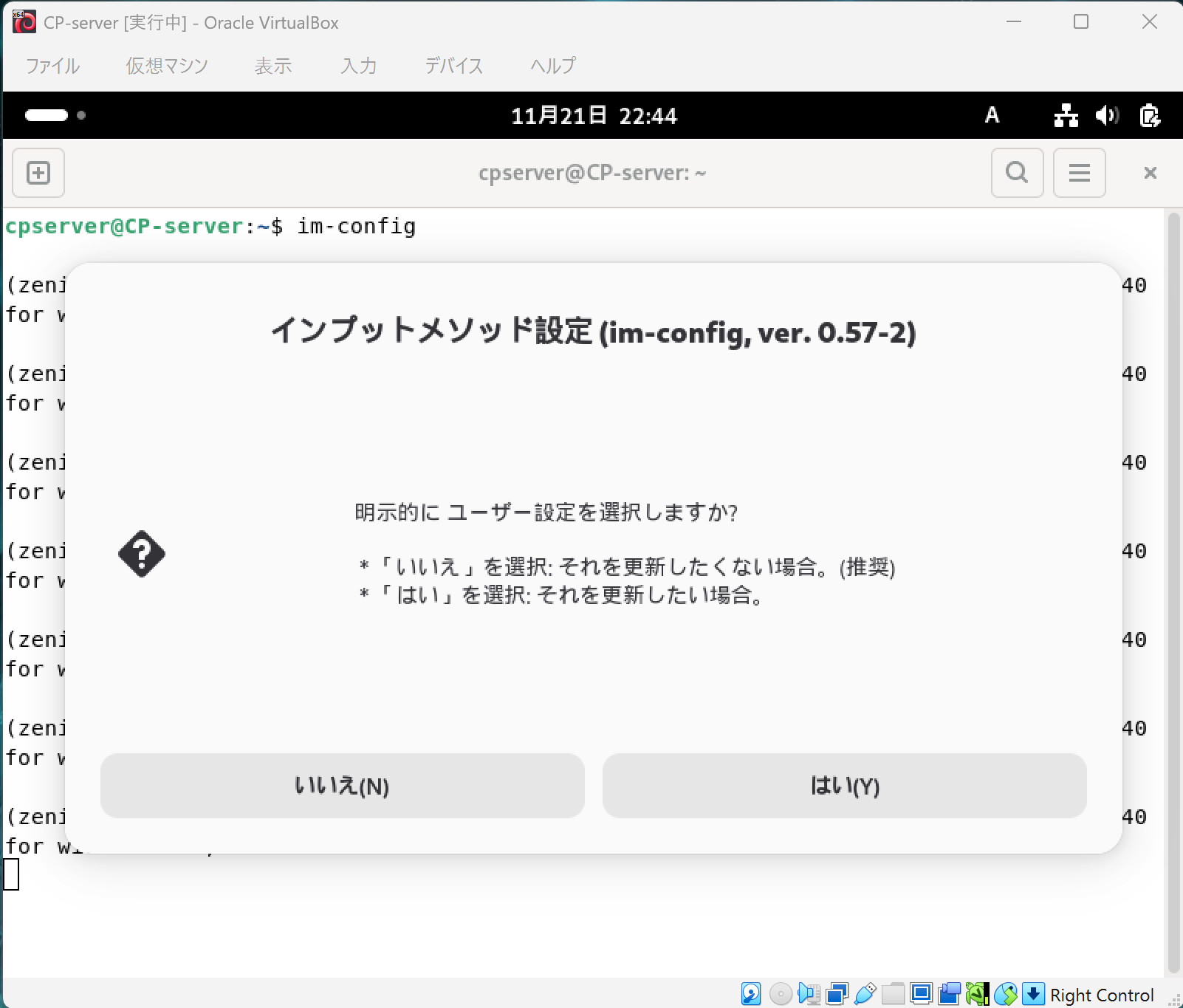Click the terminal search icon
This screenshot has height=1008, width=1183.
click(x=1017, y=173)
